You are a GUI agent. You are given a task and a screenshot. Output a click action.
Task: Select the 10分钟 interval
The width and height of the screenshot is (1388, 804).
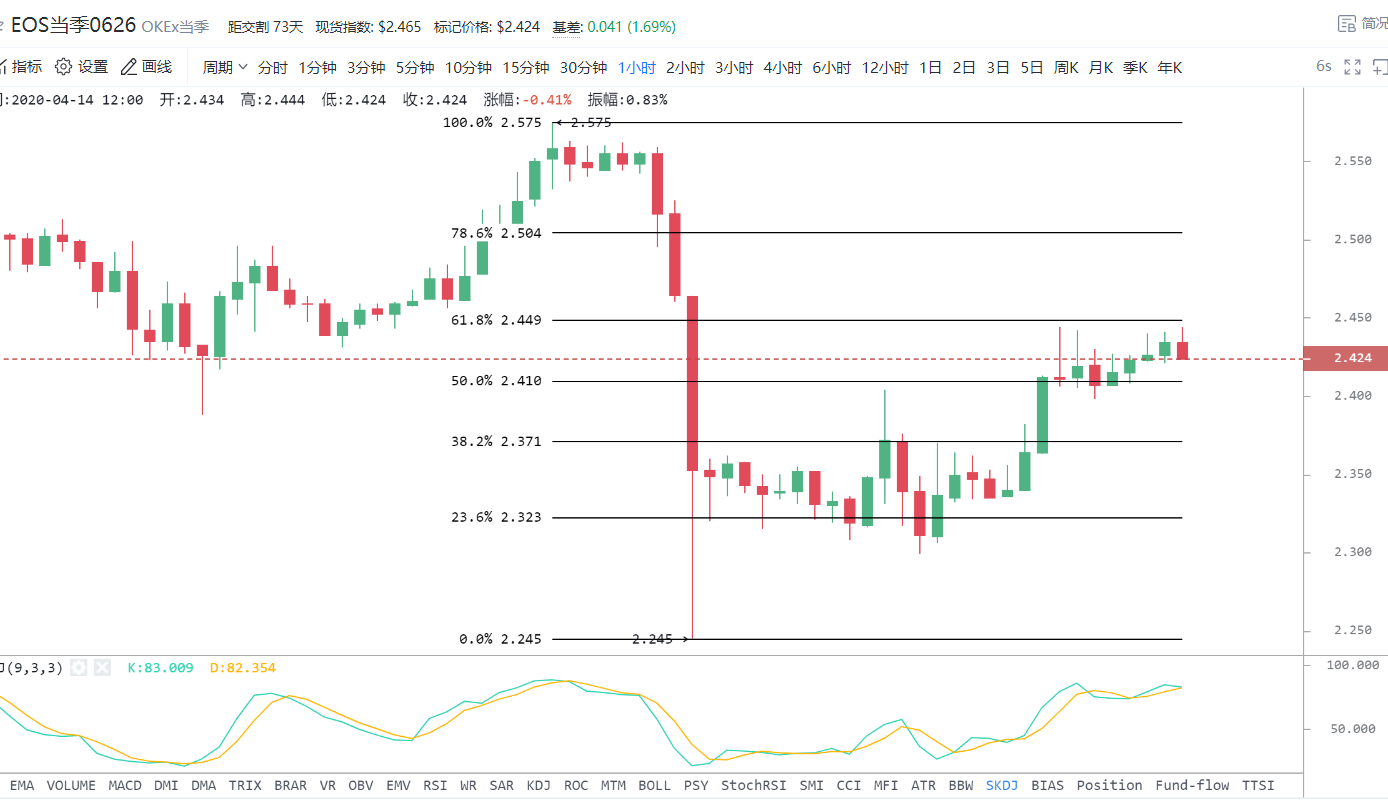[468, 68]
